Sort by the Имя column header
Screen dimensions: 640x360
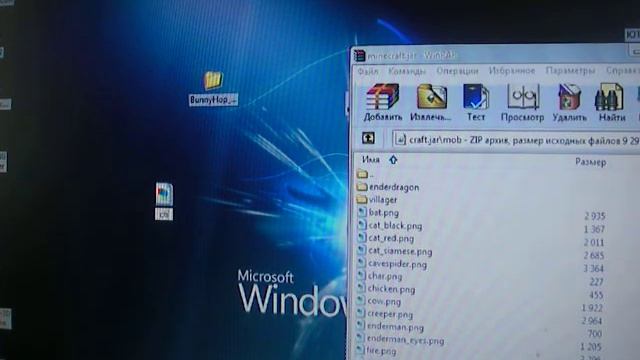[x=371, y=160]
